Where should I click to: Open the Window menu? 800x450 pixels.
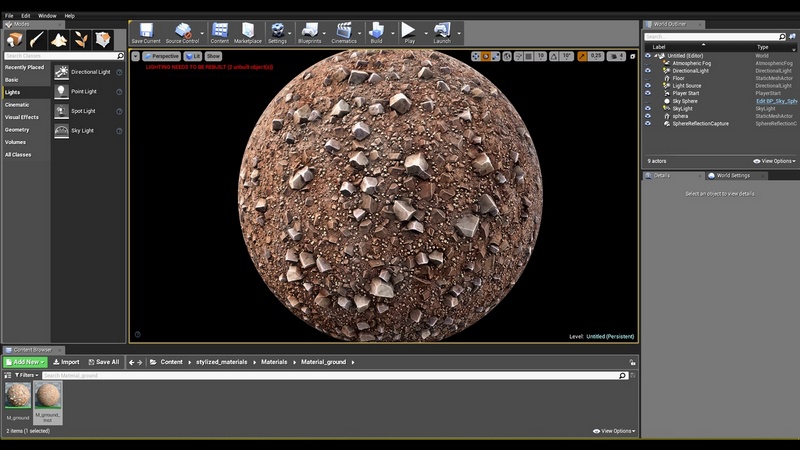point(47,16)
